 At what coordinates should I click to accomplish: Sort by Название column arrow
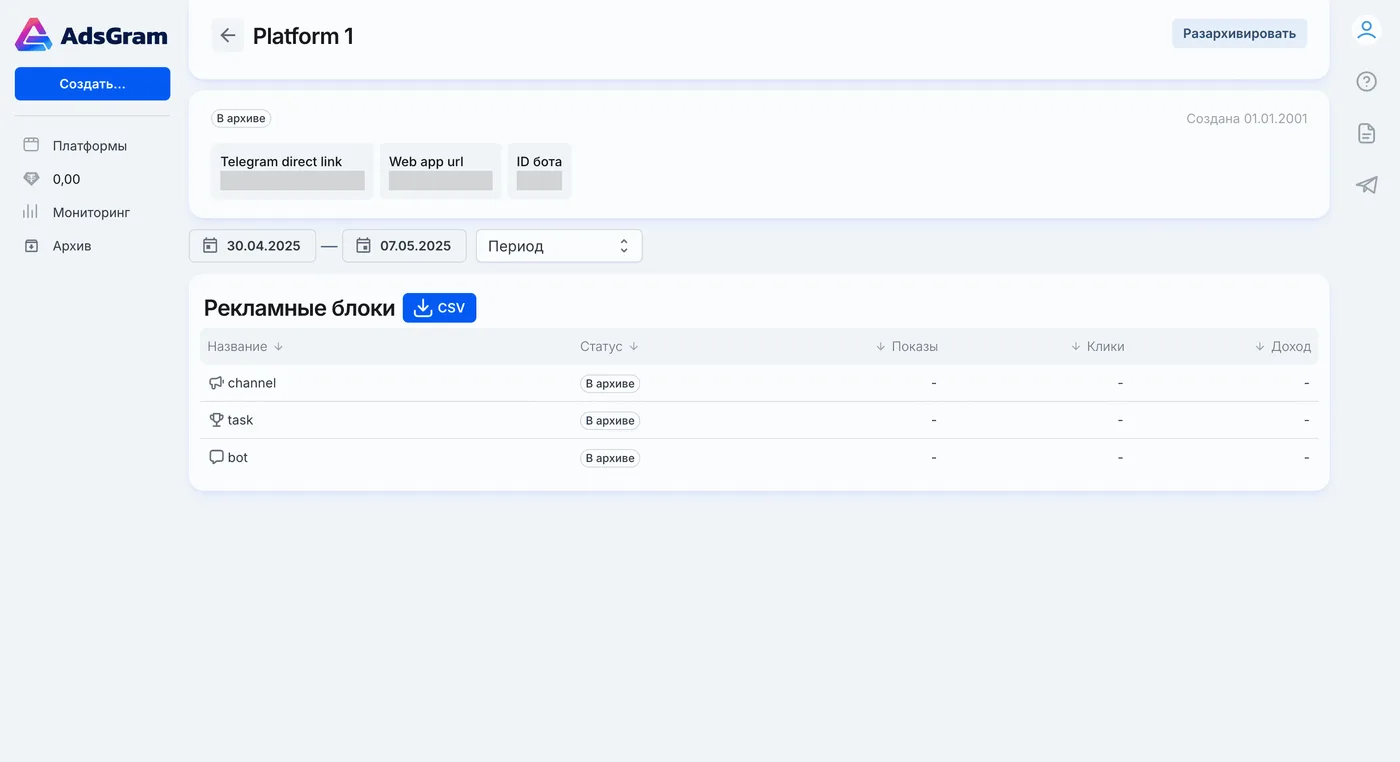pos(279,347)
